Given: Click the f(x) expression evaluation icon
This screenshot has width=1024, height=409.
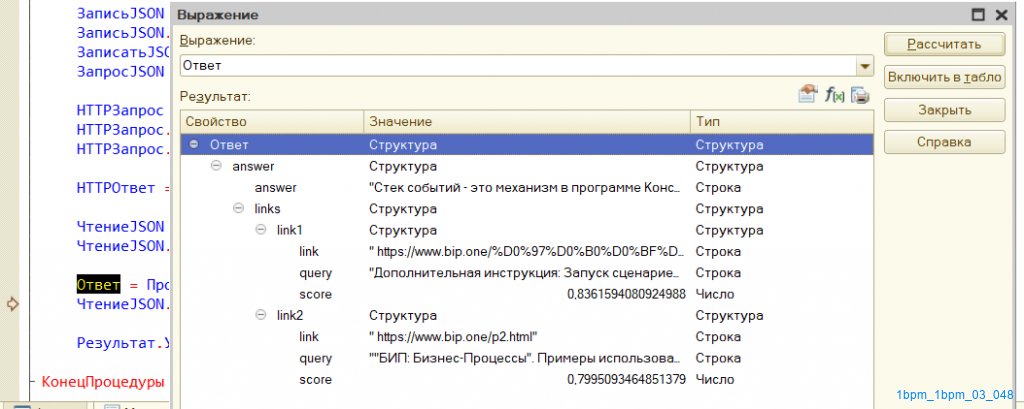Looking at the screenshot, I should (x=834, y=95).
